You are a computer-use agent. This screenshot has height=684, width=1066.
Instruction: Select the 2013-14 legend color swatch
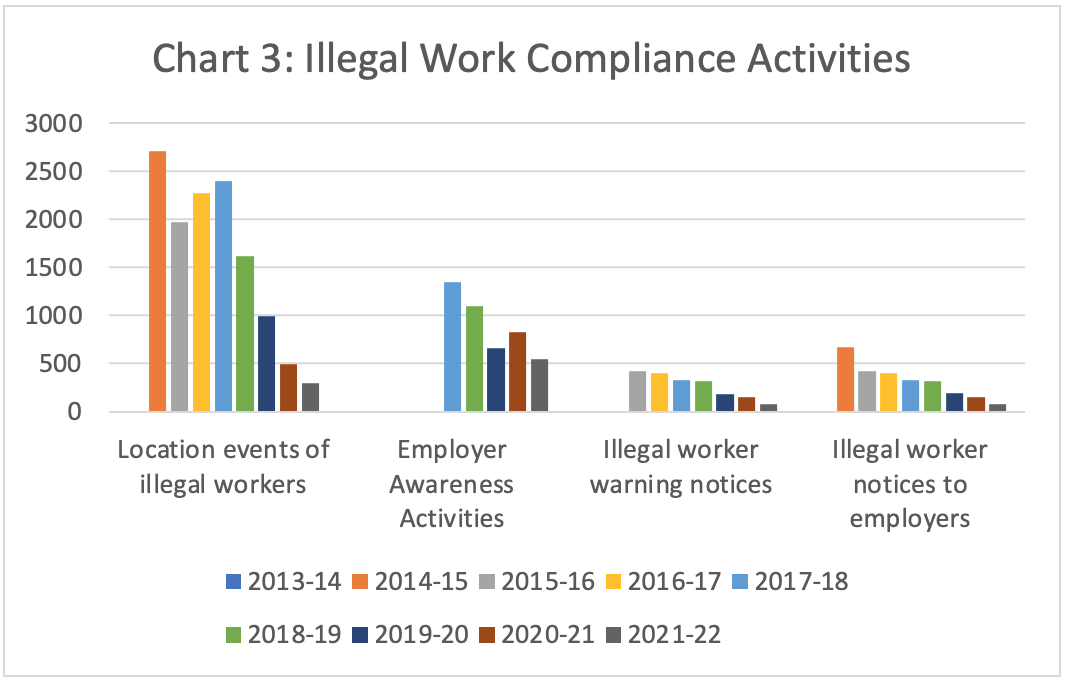(234, 582)
